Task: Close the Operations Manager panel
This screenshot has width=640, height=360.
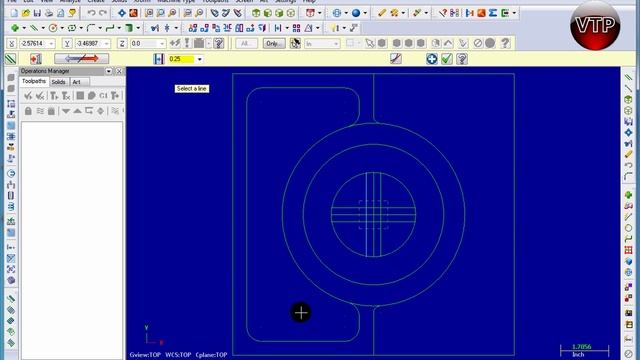Action: (119, 71)
